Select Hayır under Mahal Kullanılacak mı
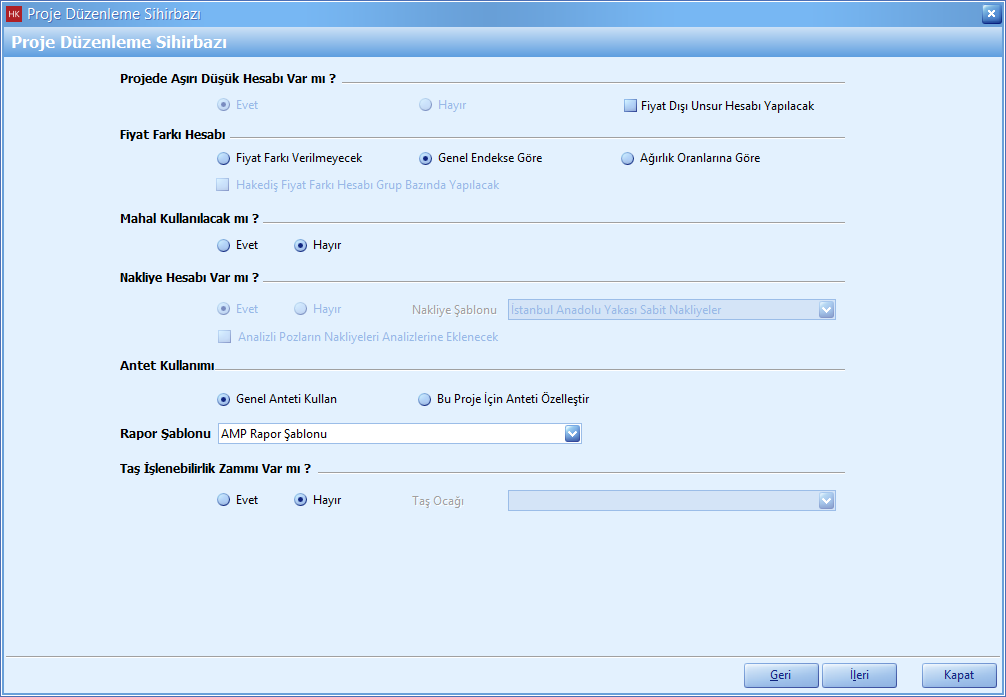The height and width of the screenshot is (697, 1006). coord(300,245)
